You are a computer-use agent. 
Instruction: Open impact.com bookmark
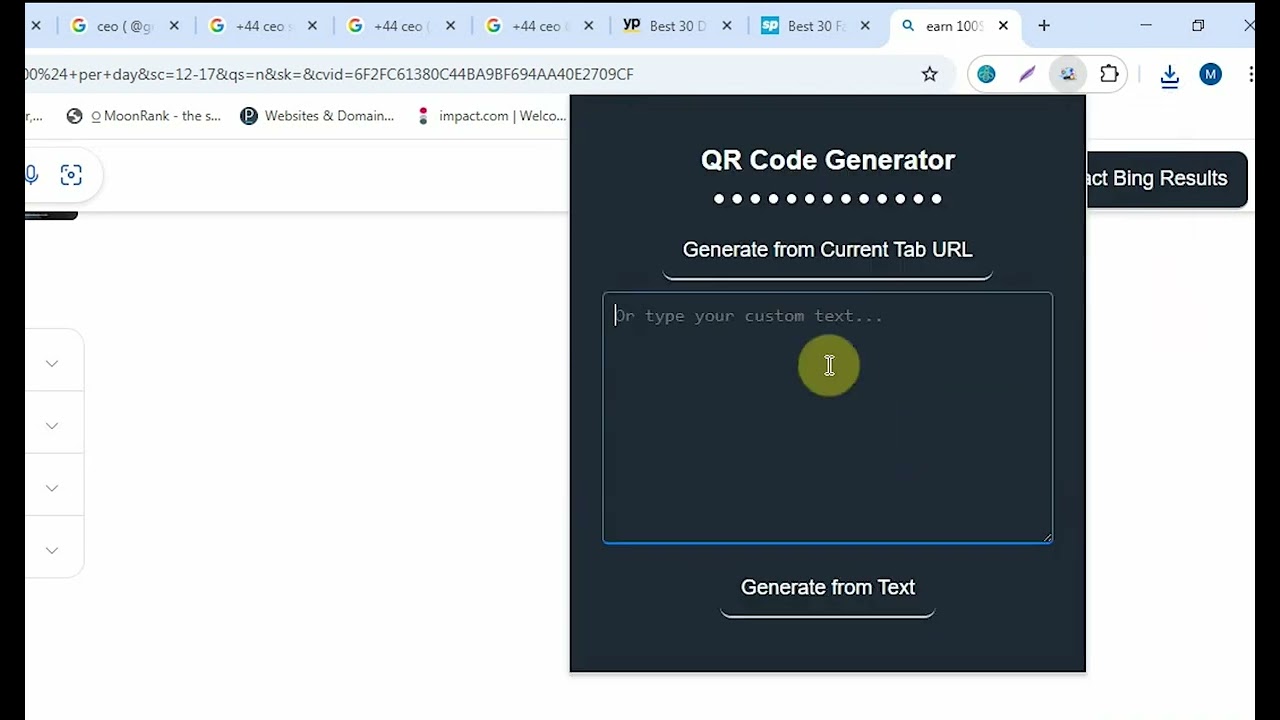pyautogui.click(x=492, y=116)
